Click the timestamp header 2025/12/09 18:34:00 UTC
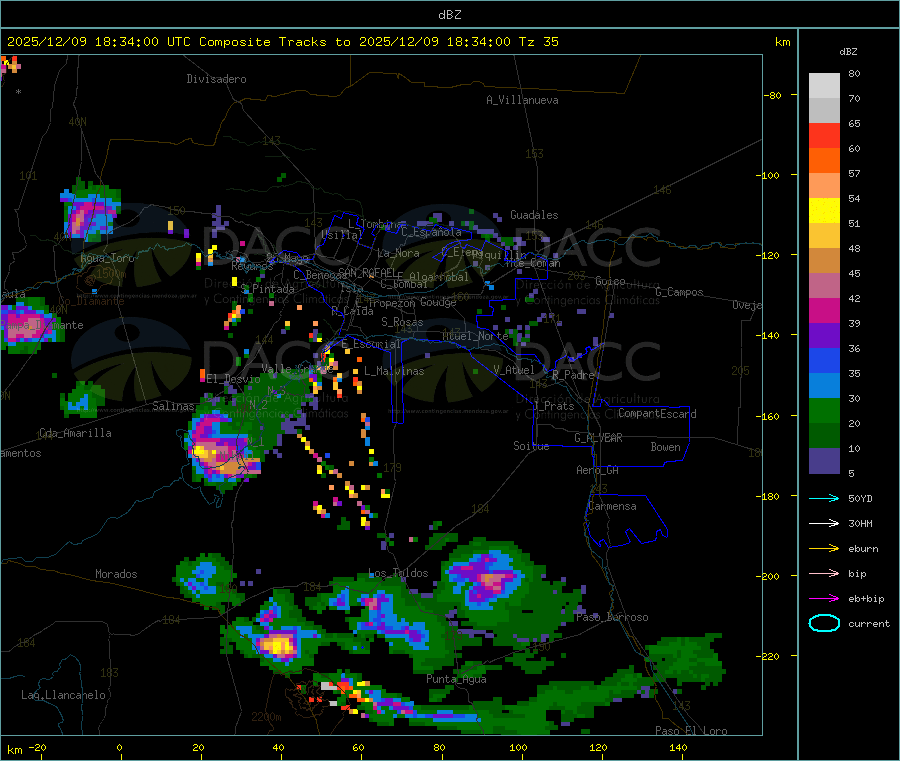The height and width of the screenshot is (761, 900). click(99, 42)
